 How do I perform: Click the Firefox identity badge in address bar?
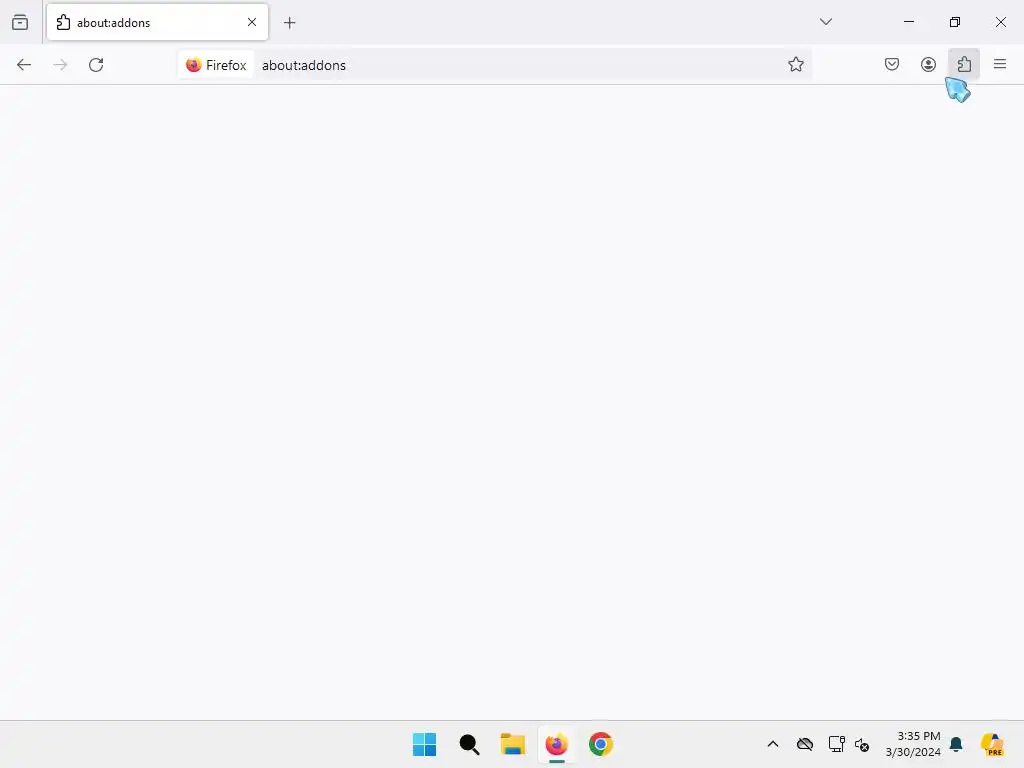(x=216, y=65)
